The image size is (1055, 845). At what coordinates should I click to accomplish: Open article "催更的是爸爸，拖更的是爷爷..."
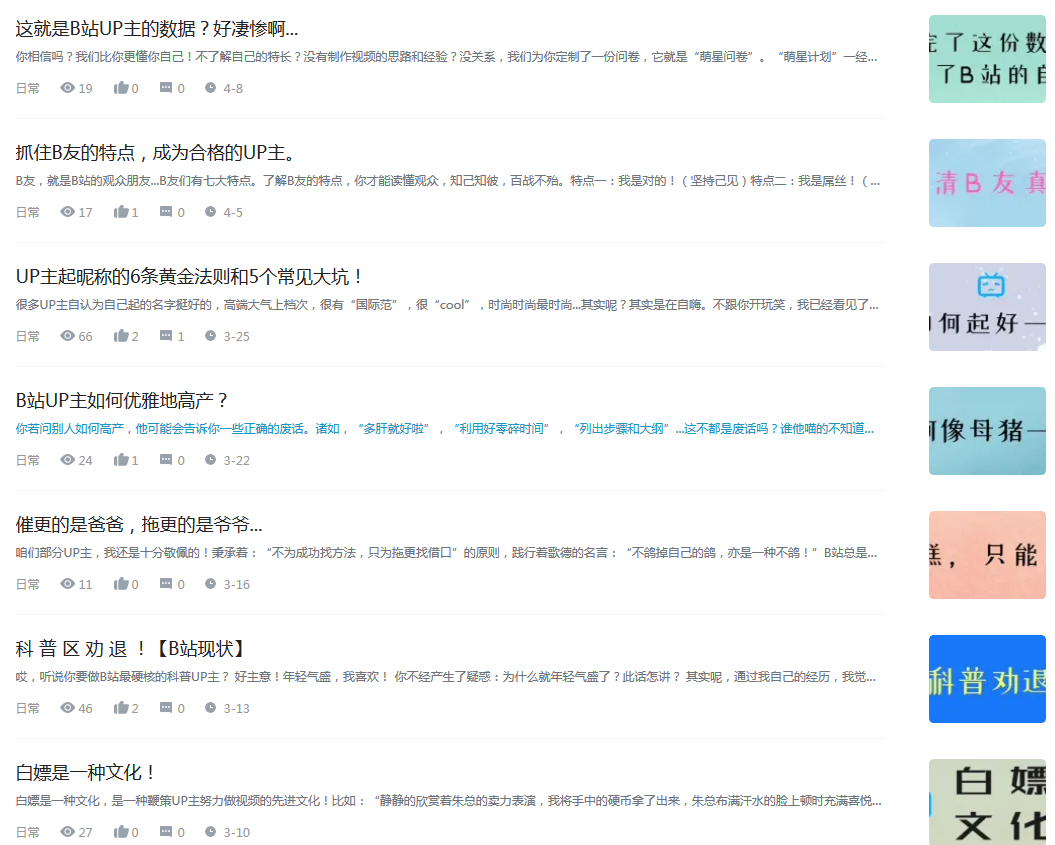[x=139, y=524]
